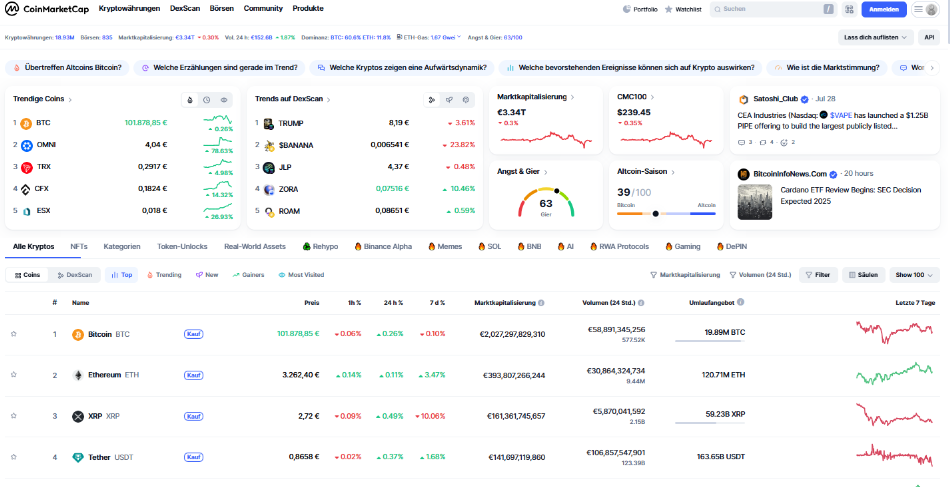Click the toolbar icon beside the search field
The height and width of the screenshot is (487, 950).
point(849,9)
